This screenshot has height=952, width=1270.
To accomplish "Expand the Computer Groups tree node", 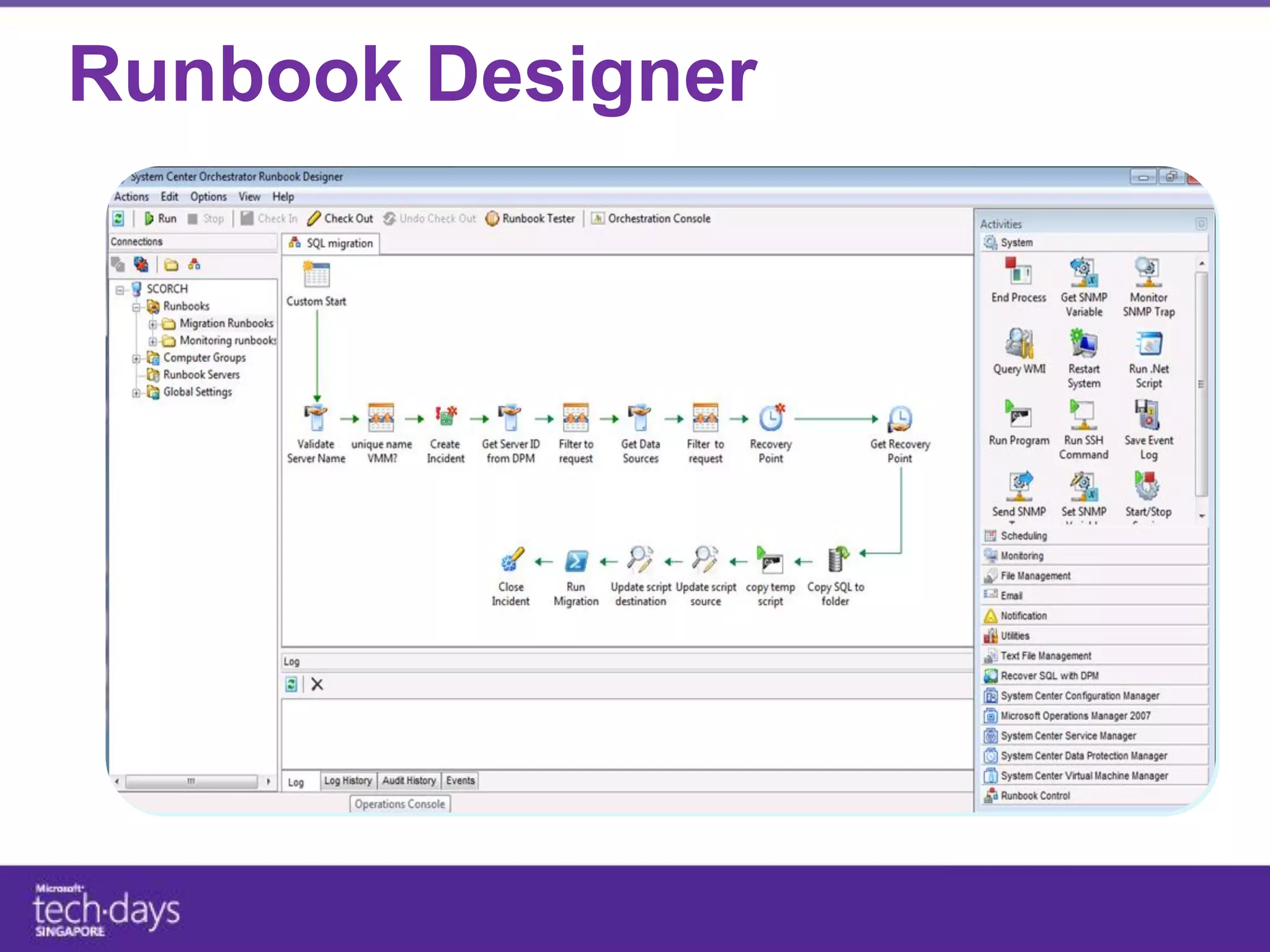I will click(136, 358).
